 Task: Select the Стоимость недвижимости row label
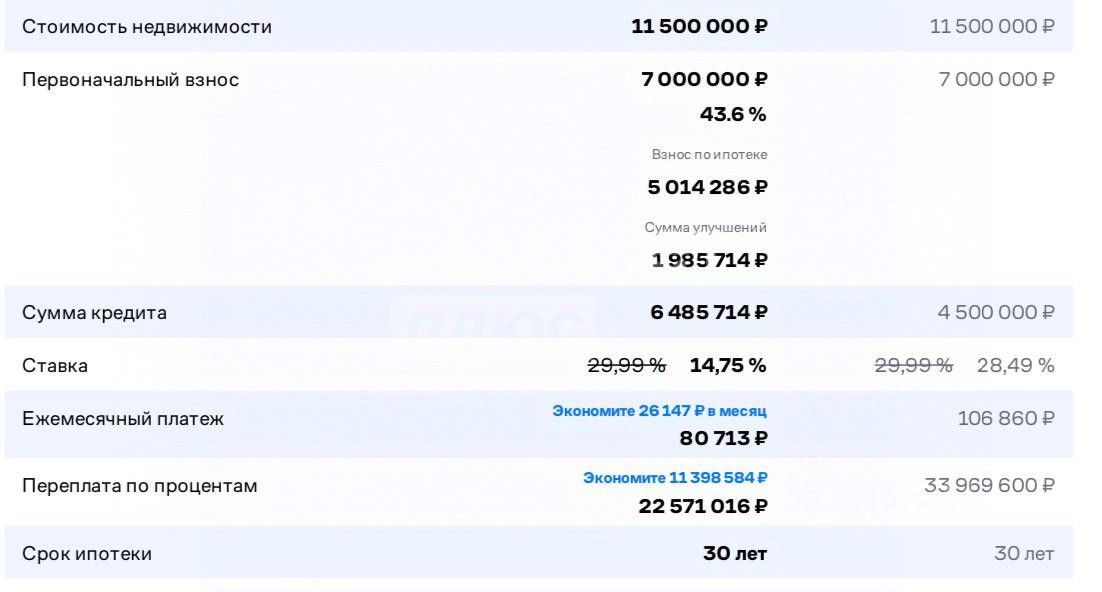(x=147, y=27)
